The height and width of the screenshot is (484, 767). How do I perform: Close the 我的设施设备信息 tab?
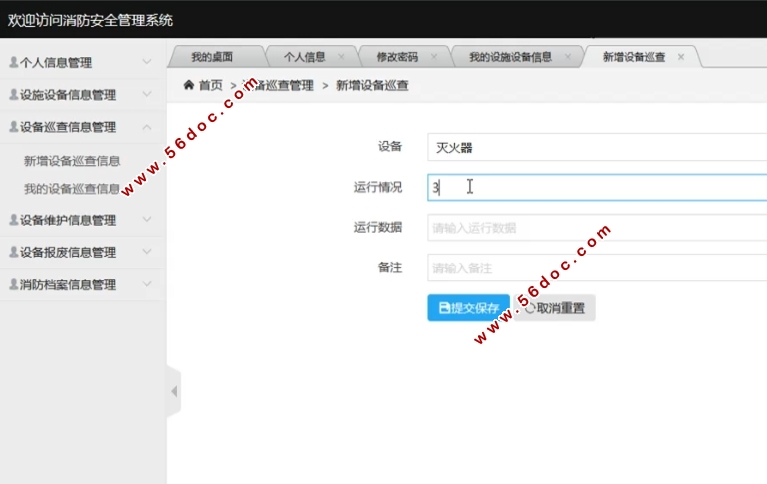tap(568, 57)
